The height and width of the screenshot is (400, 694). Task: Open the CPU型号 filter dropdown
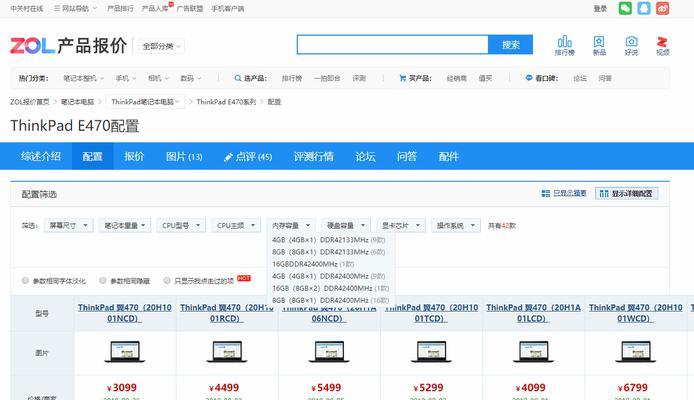181,225
